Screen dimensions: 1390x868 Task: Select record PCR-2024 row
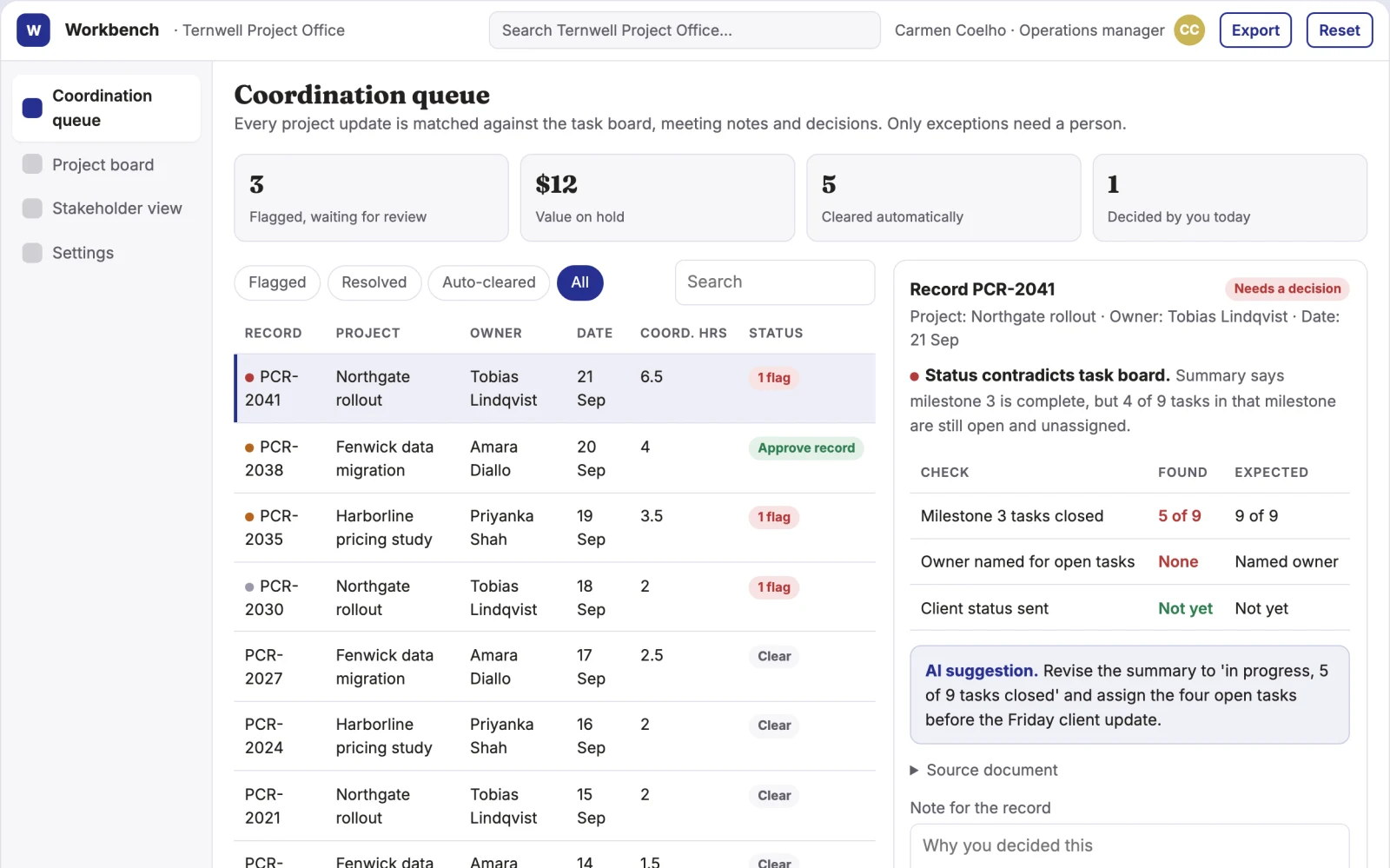(555, 737)
